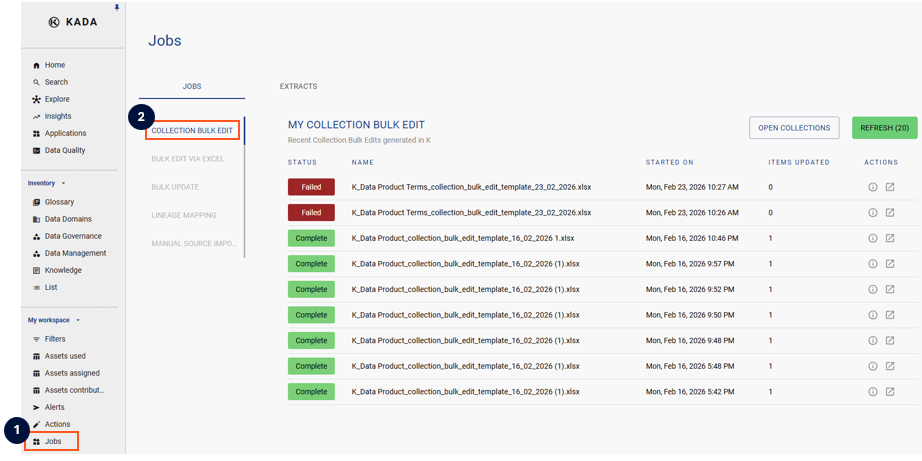Click the info icon for first Failed job
This screenshot has height=461, width=922.
click(872, 187)
